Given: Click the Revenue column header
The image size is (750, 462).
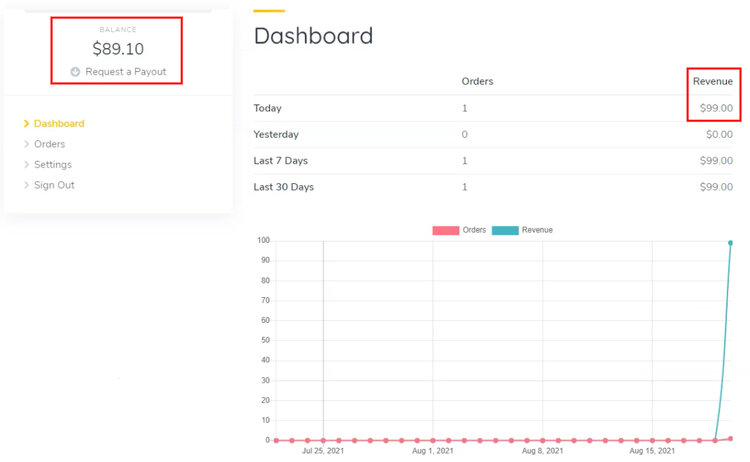Looking at the screenshot, I should click(x=713, y=81).
